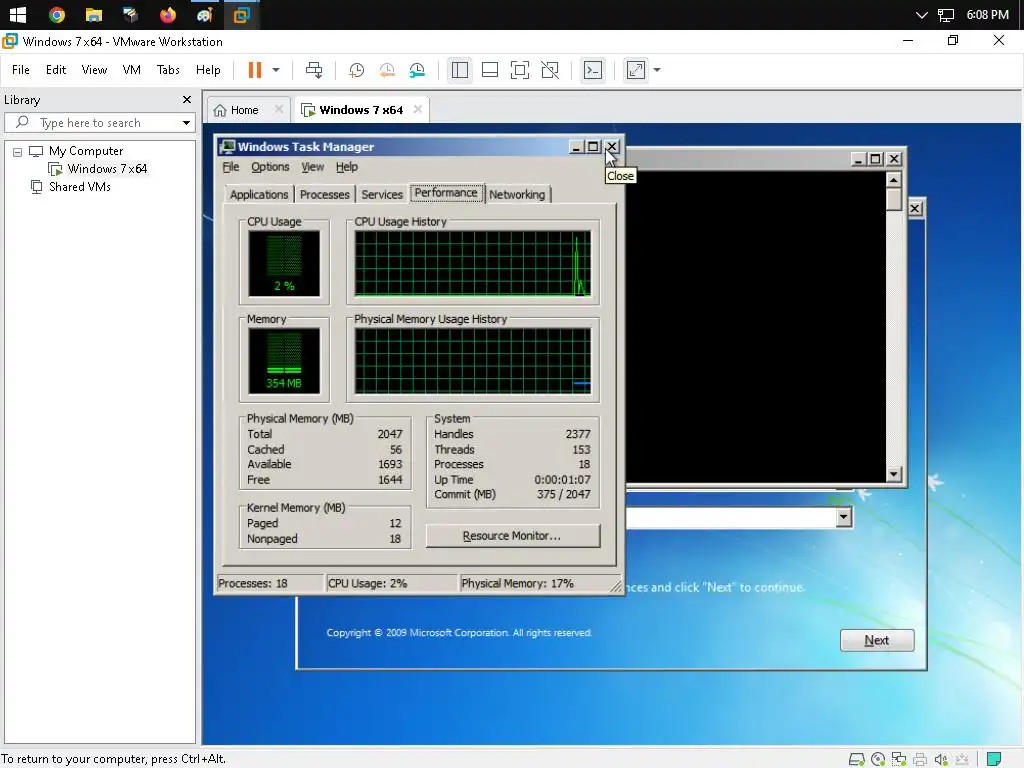Open Chrome from the taskbar
Screen dimensions: 1024x768
(x=57, y=14)
